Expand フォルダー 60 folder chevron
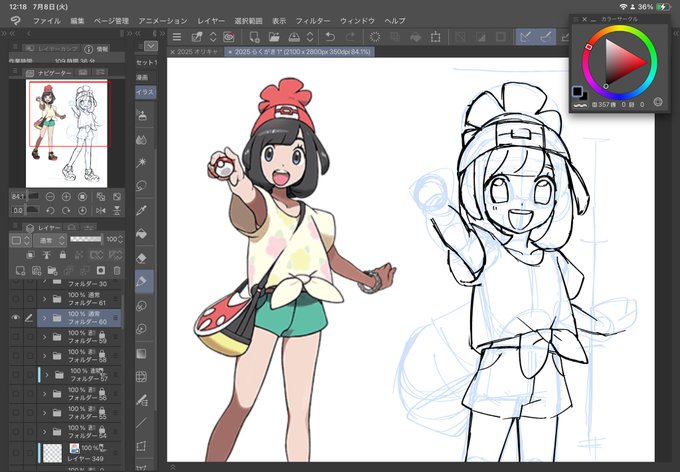 44,318
